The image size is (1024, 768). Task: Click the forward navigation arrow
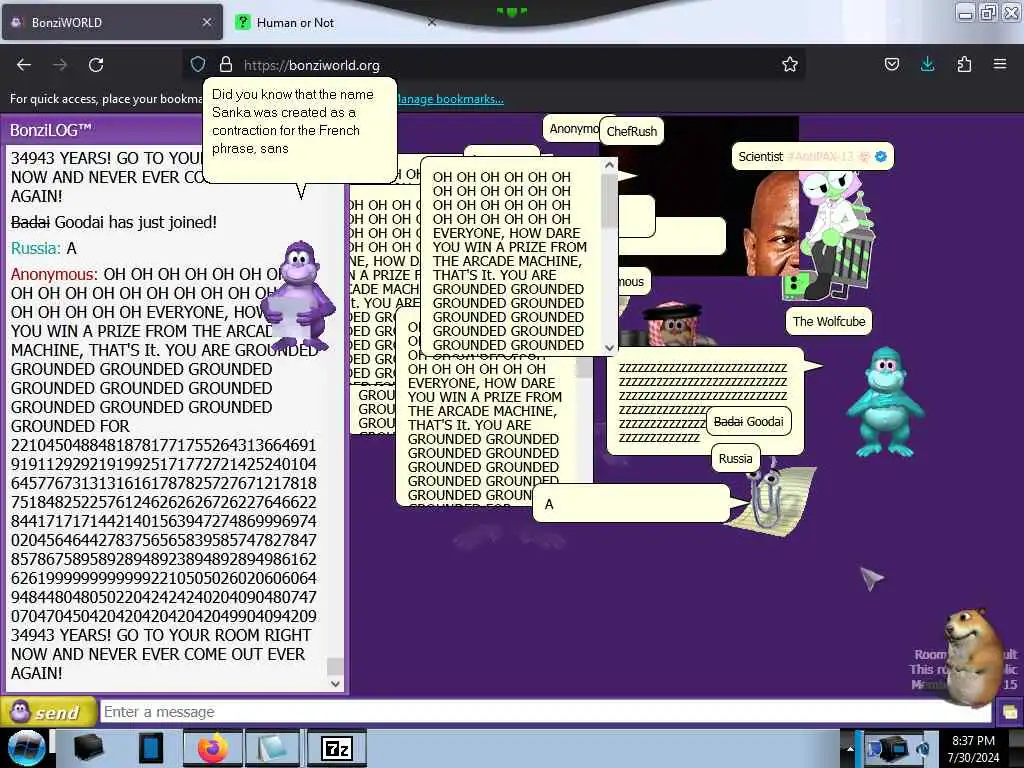coord(60,65)
